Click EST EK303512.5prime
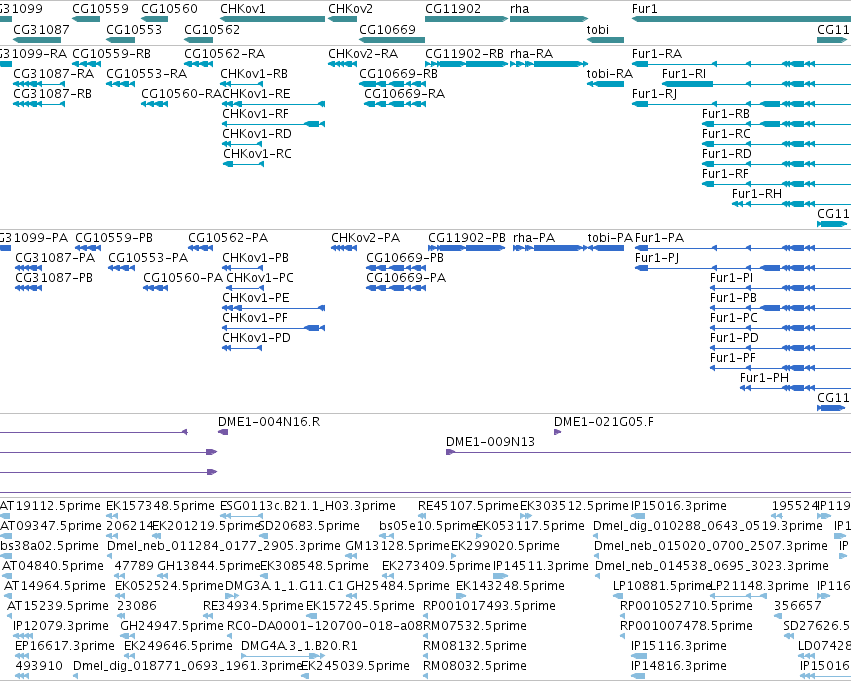Image resolution: width=851 pixels, height=681 pixels. coord(574,506)
